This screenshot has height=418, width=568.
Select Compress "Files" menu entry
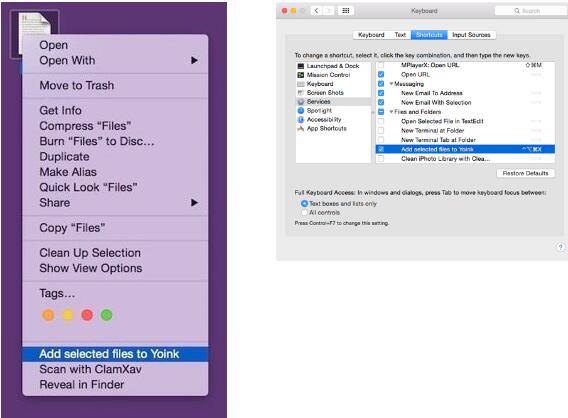tap(115, 126)
